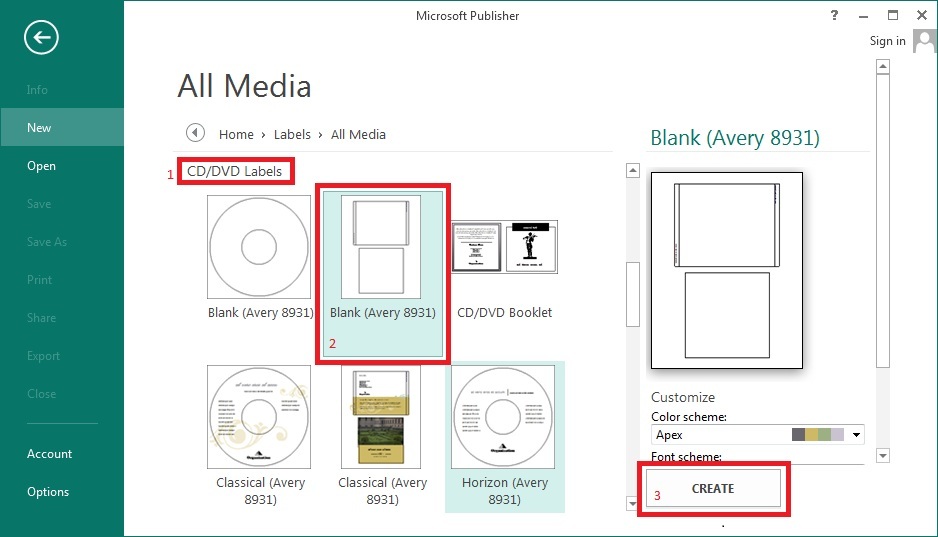Click the breadcrumb back arrow before Home

pyautogui.click(x=195, y=133)
